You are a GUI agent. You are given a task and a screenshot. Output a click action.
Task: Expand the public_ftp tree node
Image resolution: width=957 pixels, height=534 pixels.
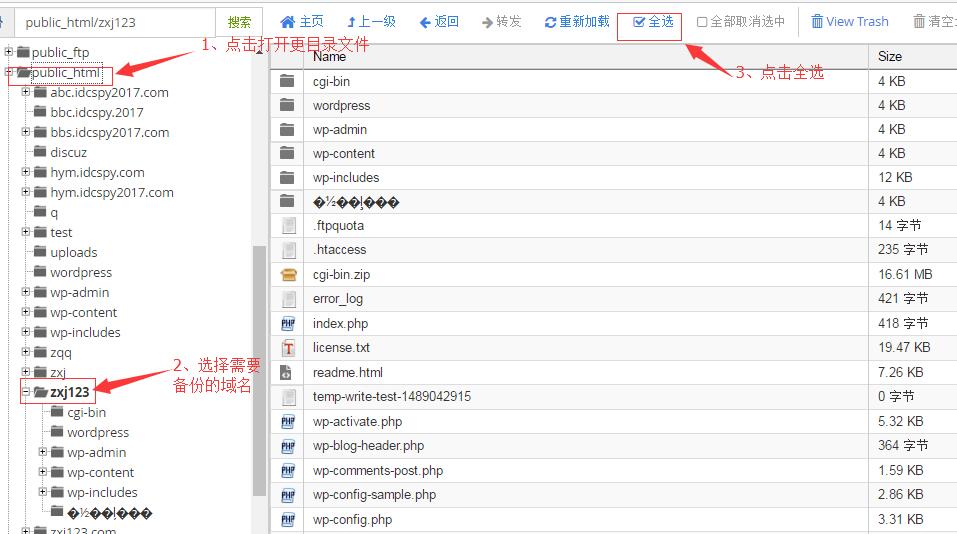[9, 51]
